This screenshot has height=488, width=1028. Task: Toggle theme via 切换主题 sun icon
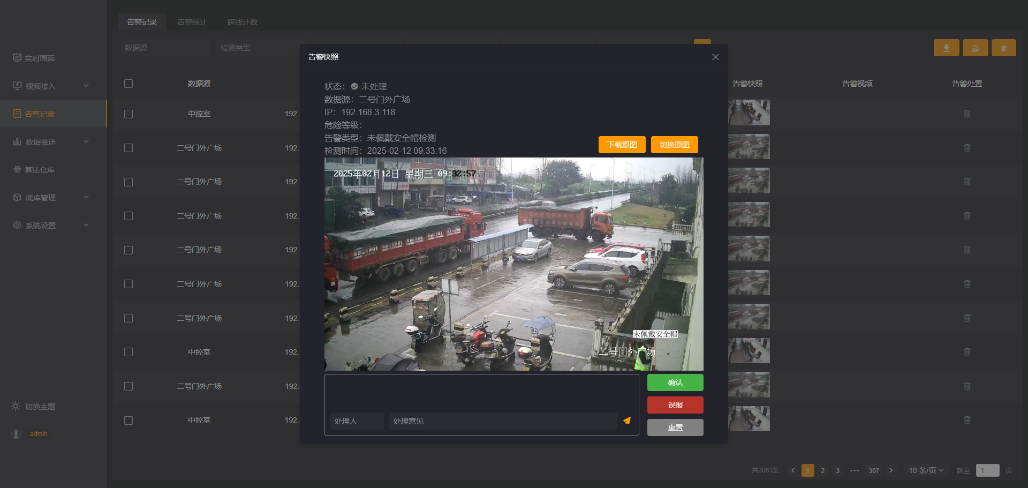(x=16, y=406)
